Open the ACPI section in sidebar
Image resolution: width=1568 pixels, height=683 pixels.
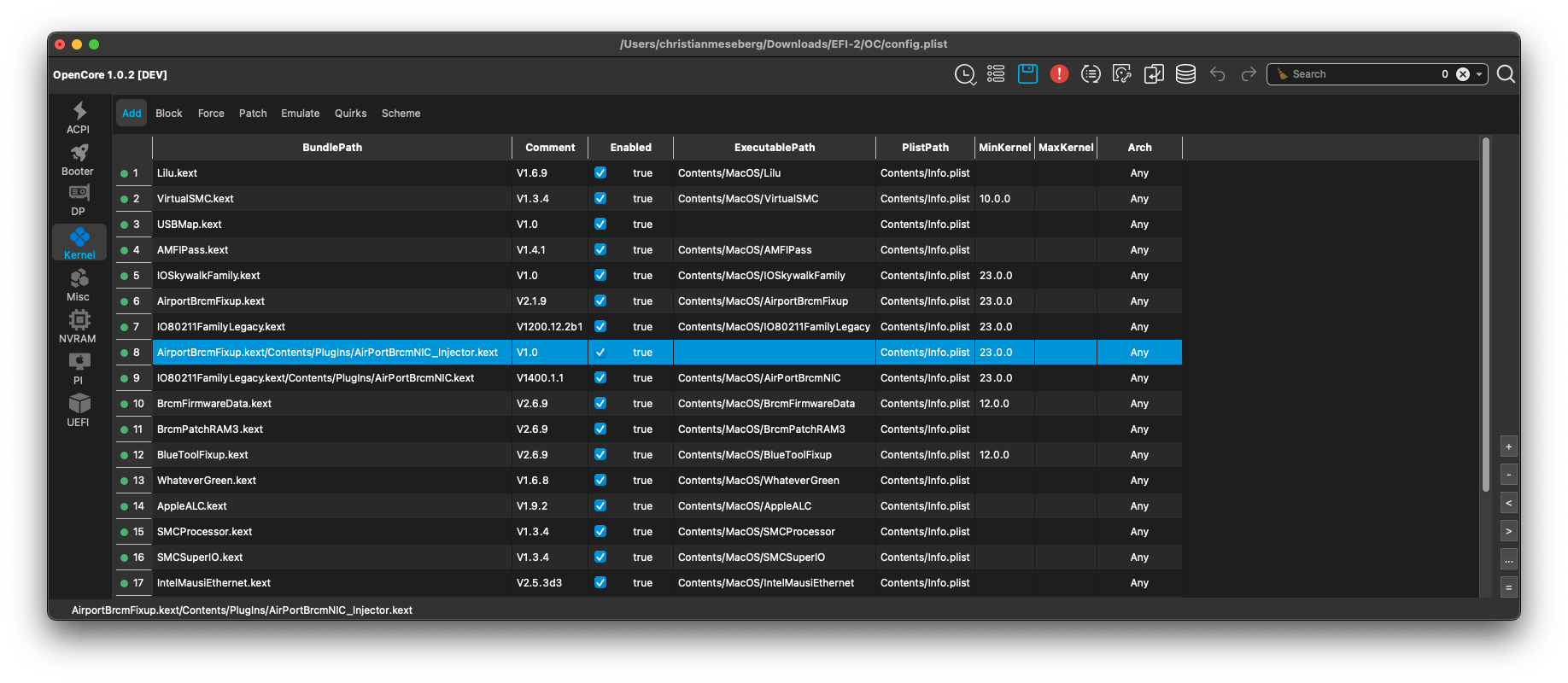[79, 117]
